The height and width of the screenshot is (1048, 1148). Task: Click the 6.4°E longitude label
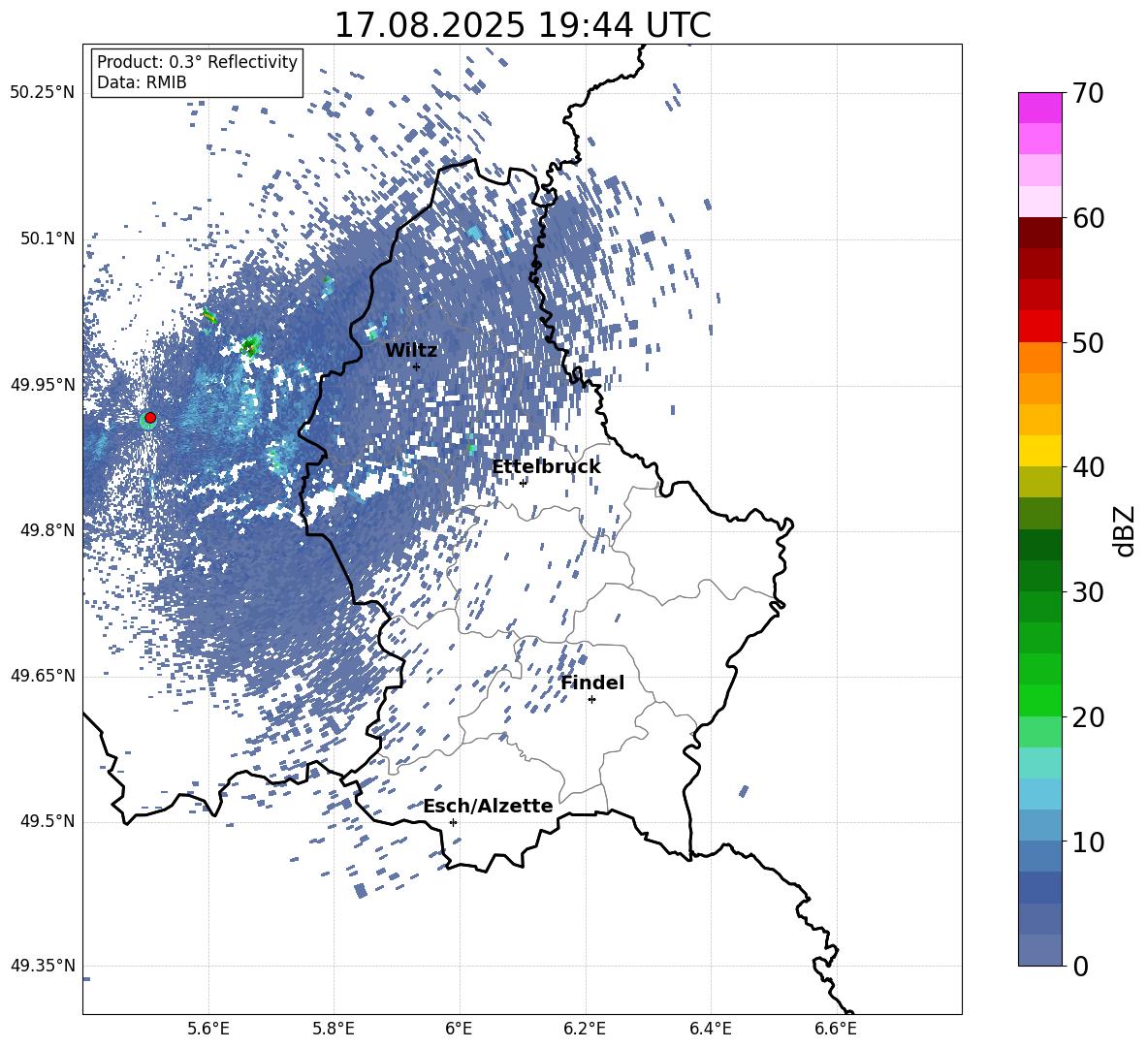[x=710, y=1029]
